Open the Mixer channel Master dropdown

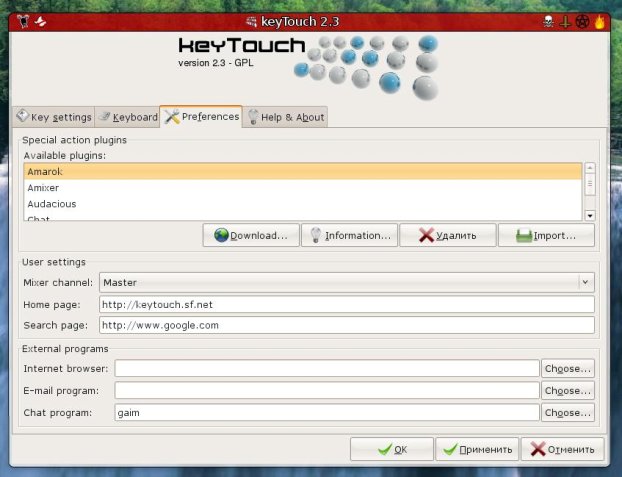tap(347, 283)
